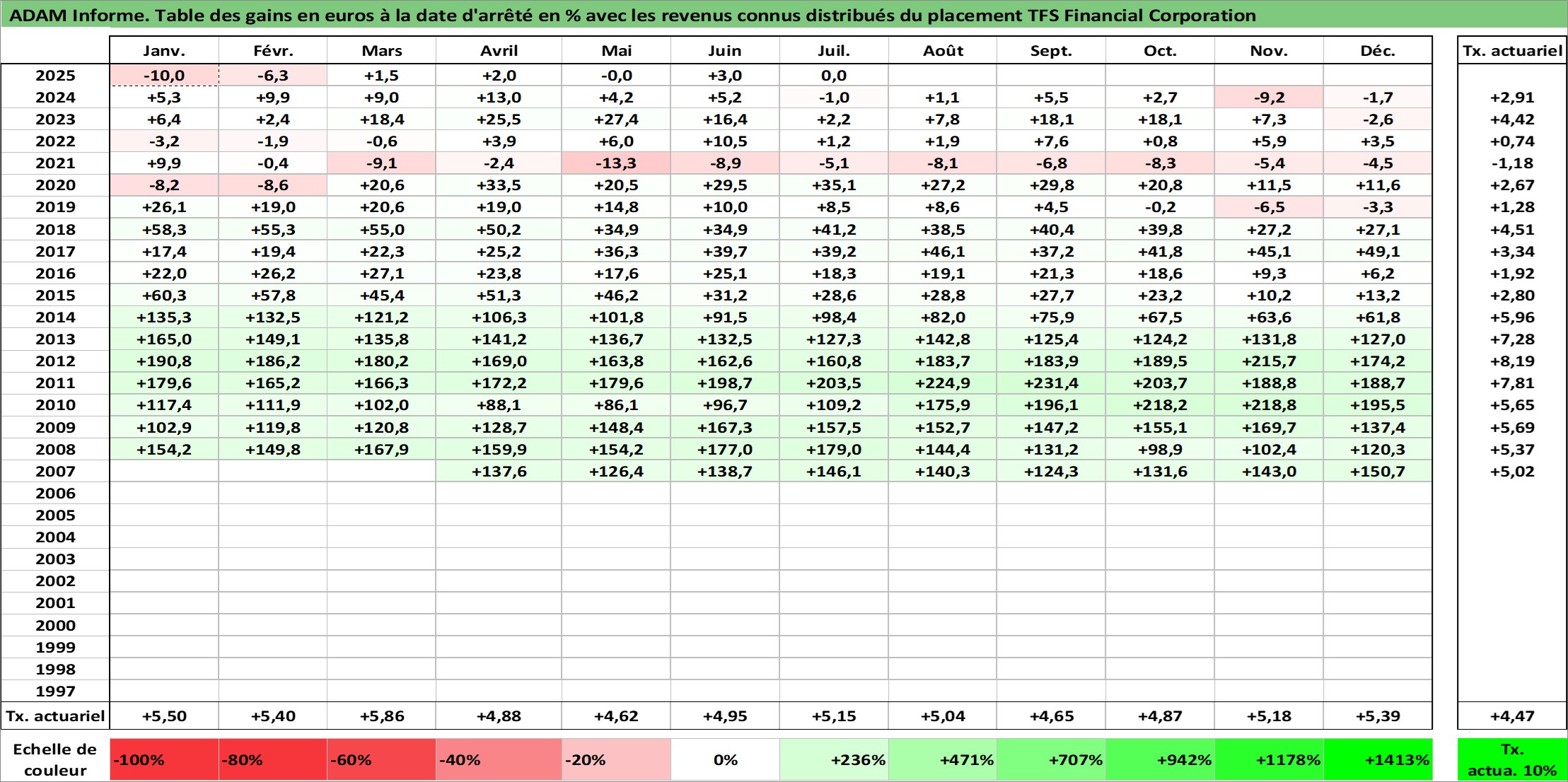Select the 2025 row label
1568x782 pixels.
tap(55, 76)
